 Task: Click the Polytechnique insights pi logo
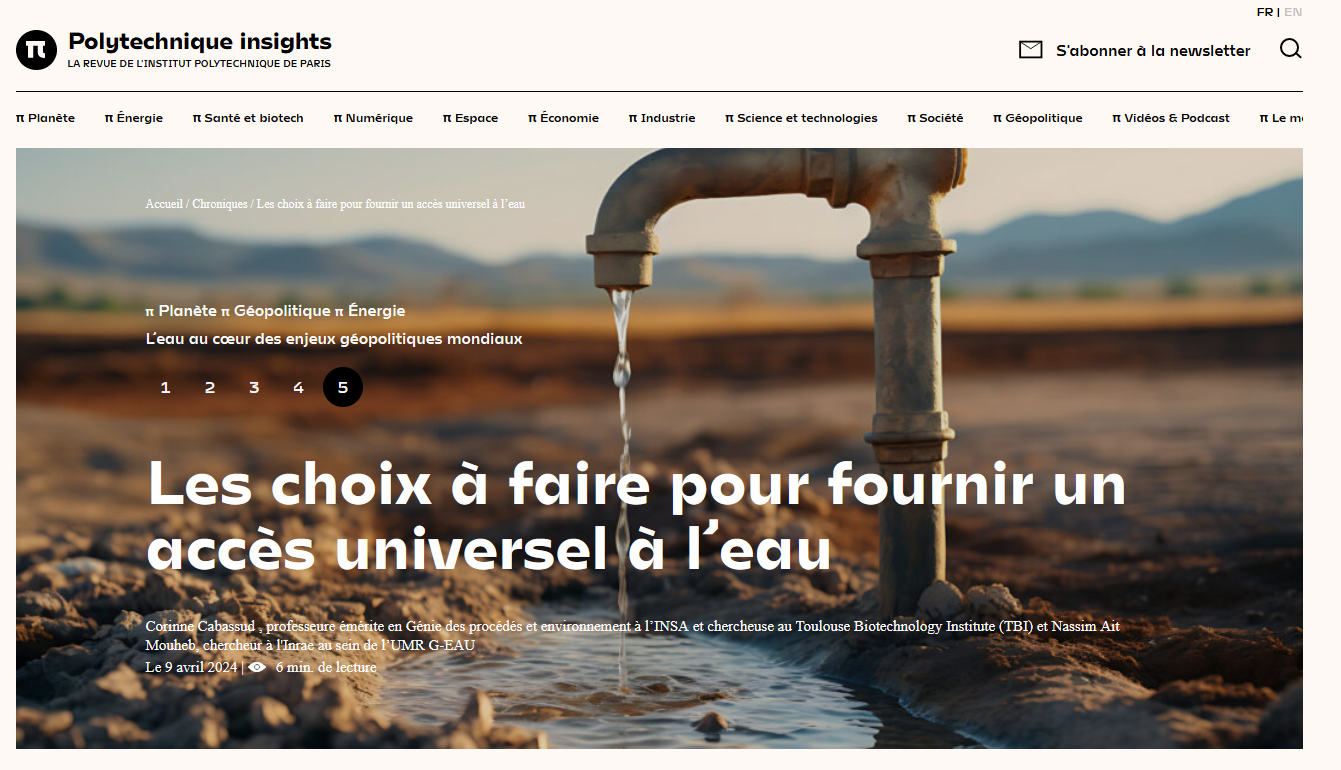coord(36,49)
